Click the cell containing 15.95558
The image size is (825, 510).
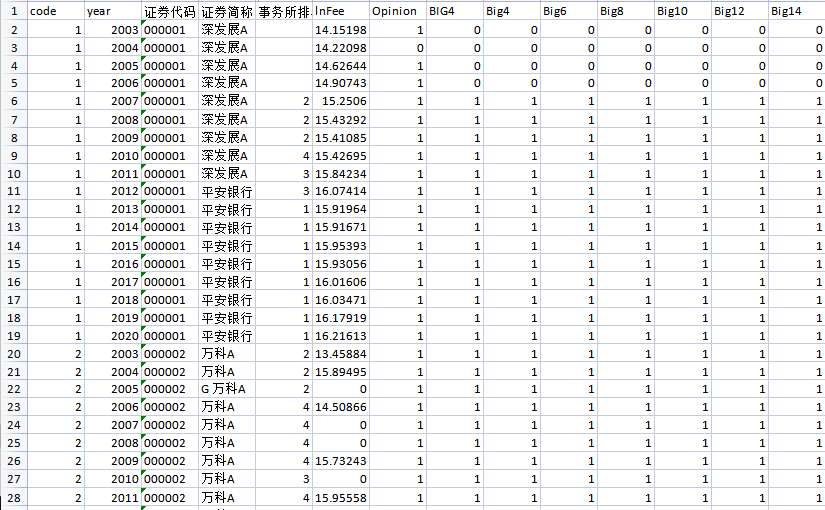pos(340,498)
